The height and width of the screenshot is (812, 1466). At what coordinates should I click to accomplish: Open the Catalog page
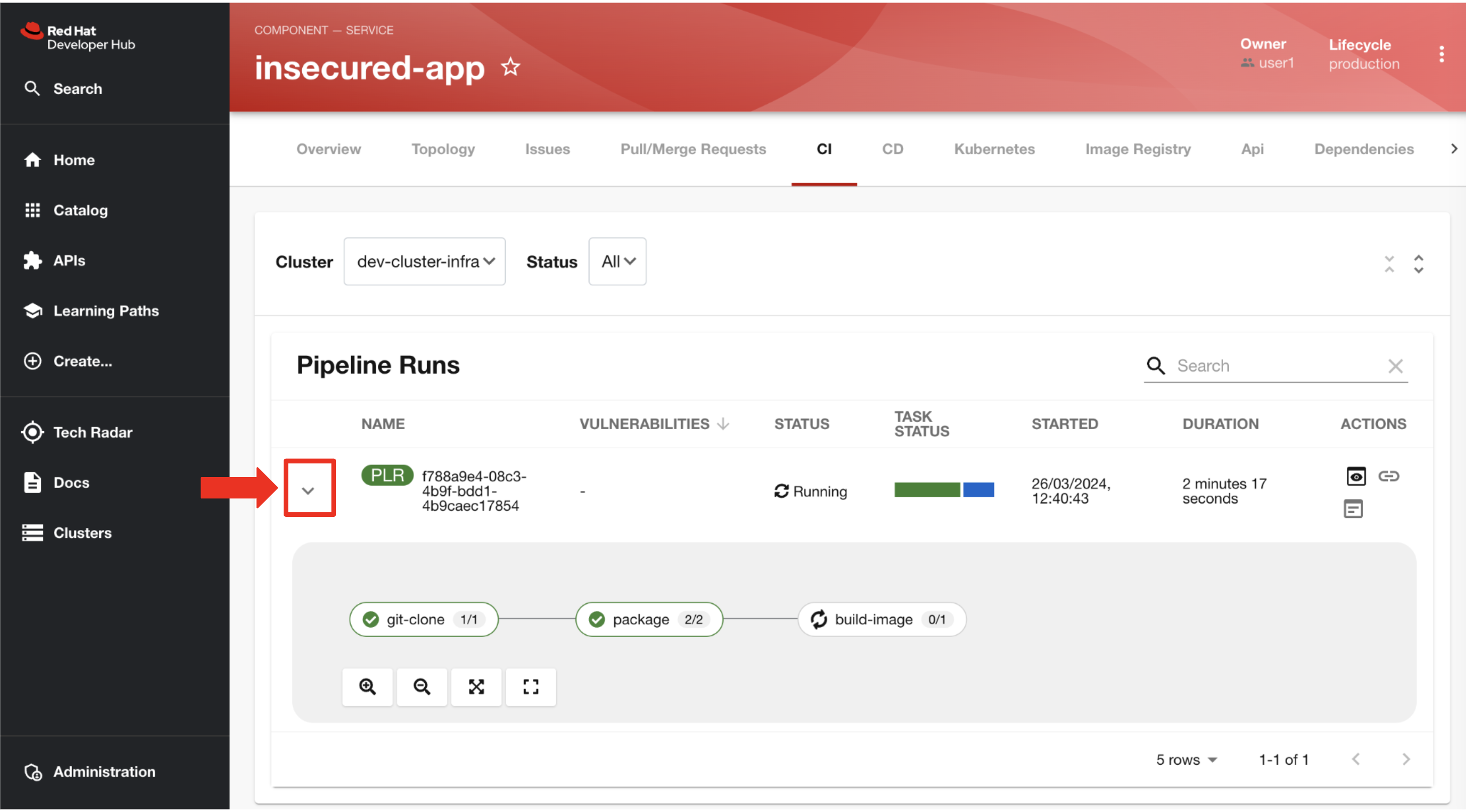click(x=66, y=210)
